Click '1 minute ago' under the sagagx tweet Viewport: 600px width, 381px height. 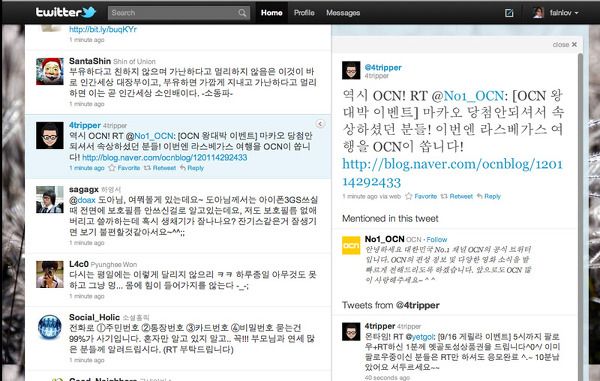tap(87, 243)
